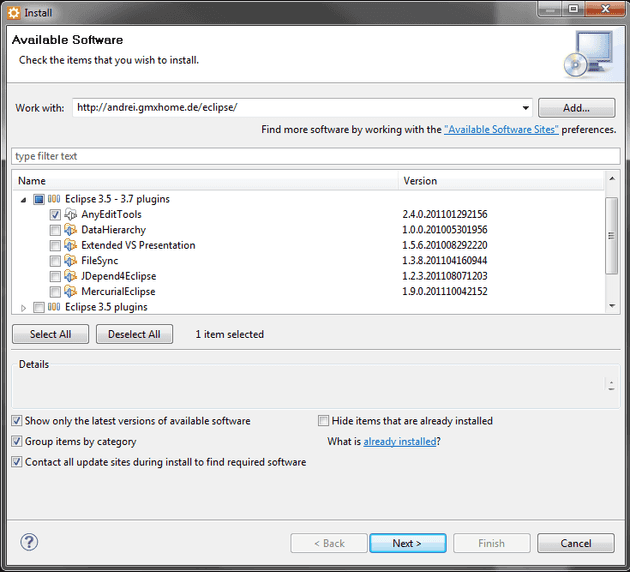Click the Eclipse 3.5 plugins category icon
This screenshot has width=630, height=572.
54,307
